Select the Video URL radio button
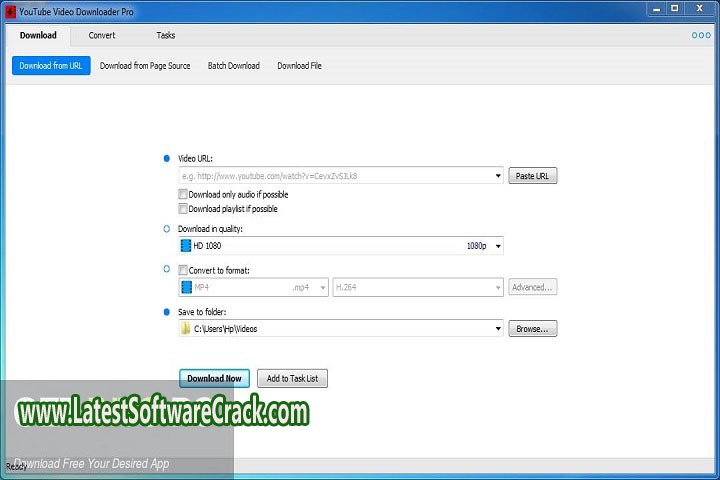Viewport: 720px width, 480px height. [167, 159]
